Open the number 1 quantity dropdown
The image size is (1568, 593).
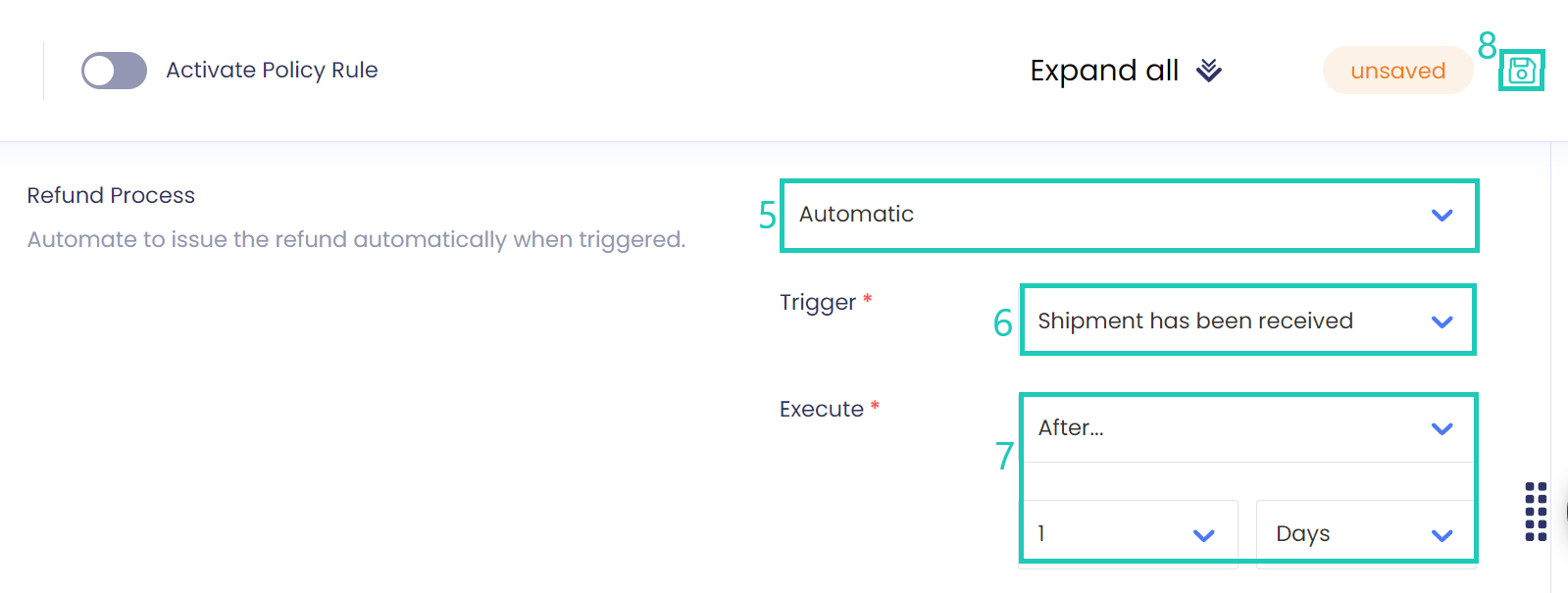(x=1118, y=534)
